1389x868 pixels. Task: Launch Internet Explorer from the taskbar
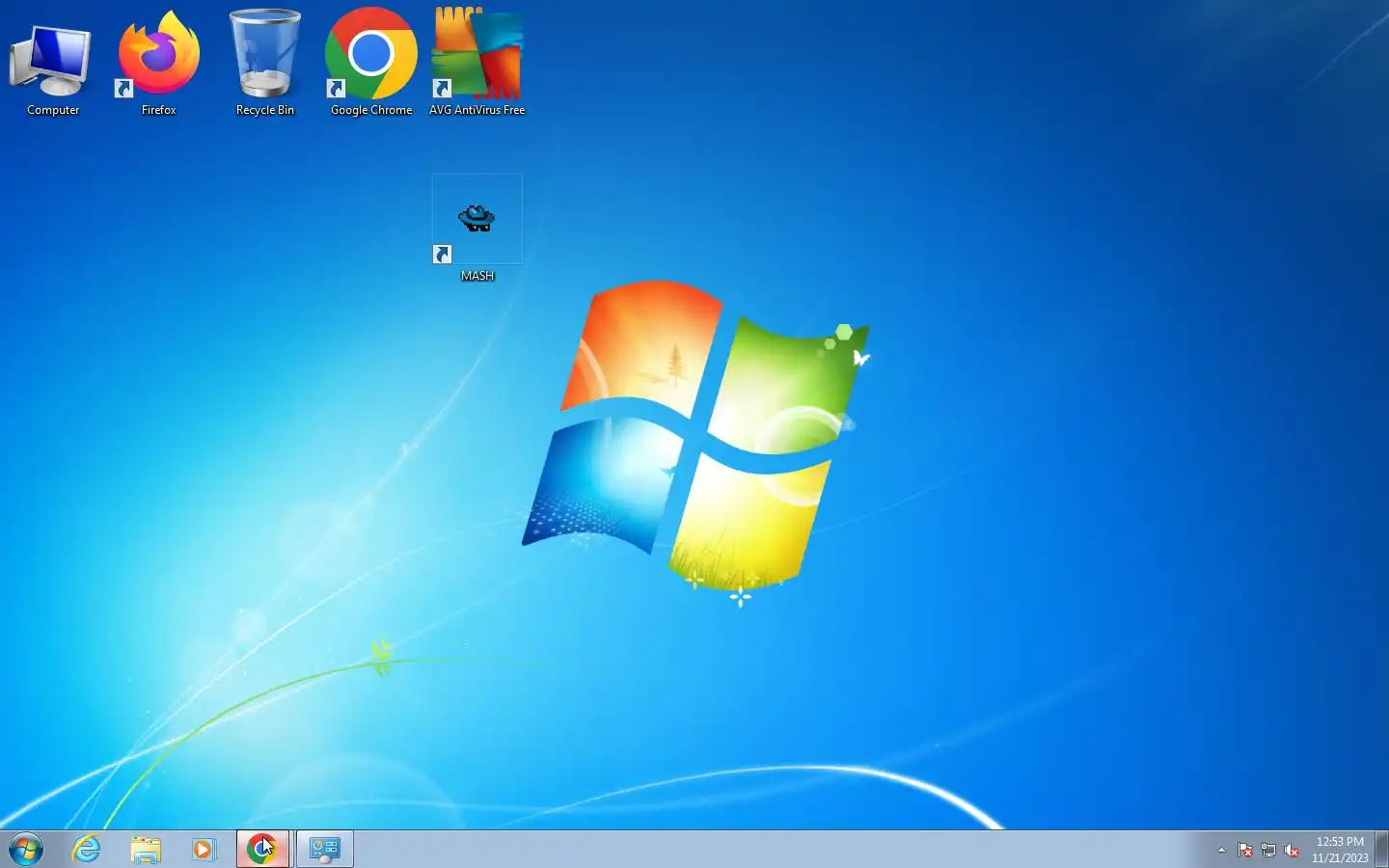[87, 849]
